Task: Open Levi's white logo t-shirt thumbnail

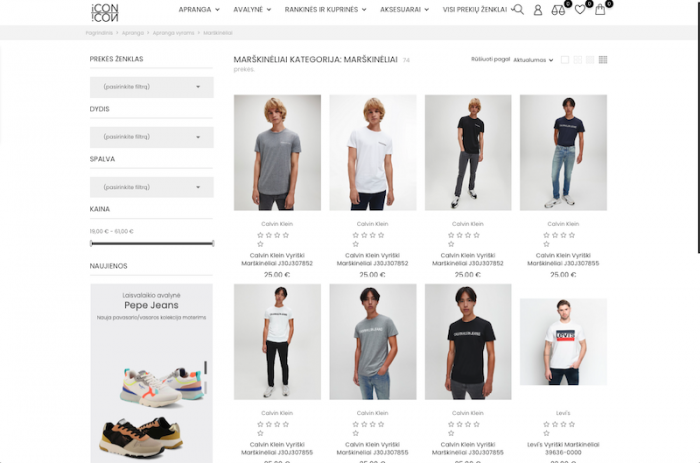Action: coord(563,342)
